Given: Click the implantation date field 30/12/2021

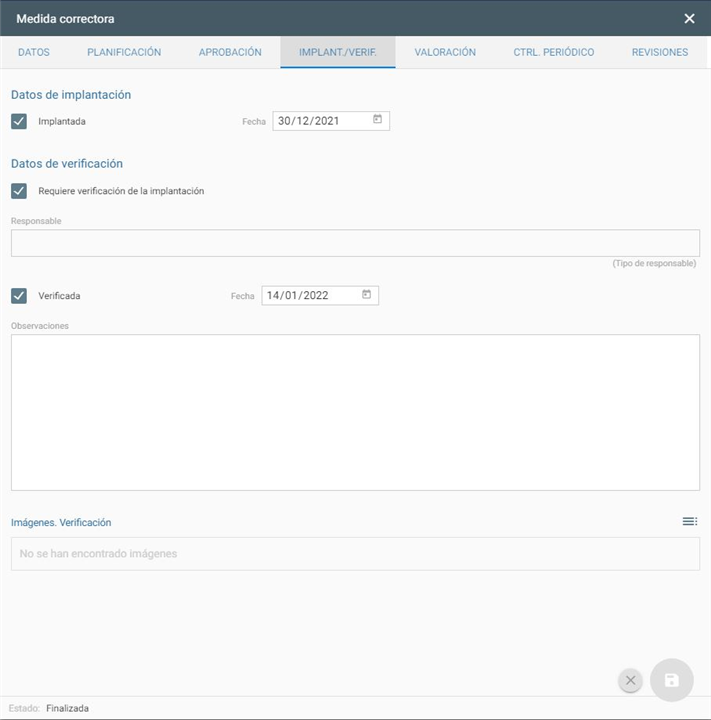Looking at the screenshot, I should 320,121.
